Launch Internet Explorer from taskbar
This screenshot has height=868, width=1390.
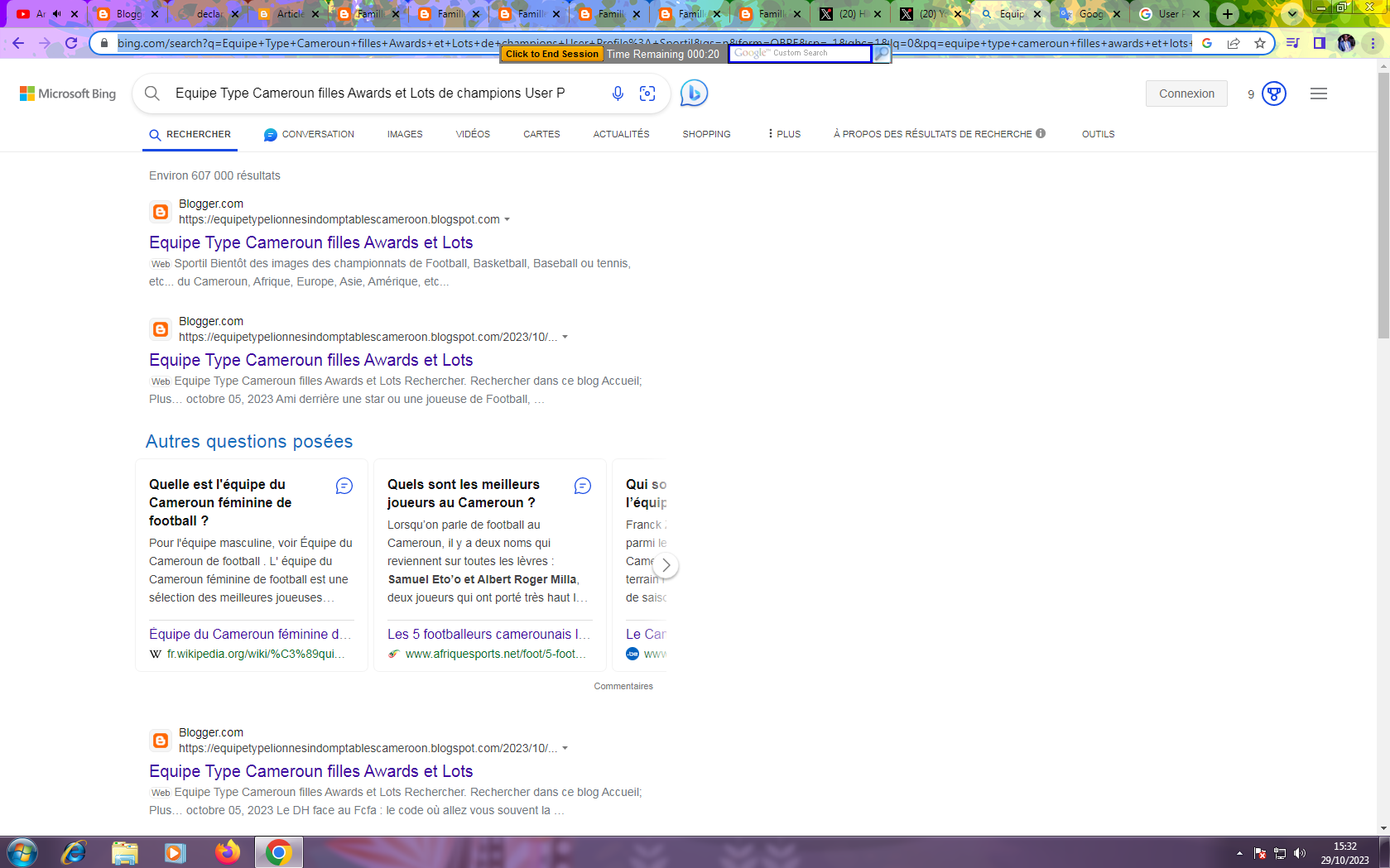(74, 852)
